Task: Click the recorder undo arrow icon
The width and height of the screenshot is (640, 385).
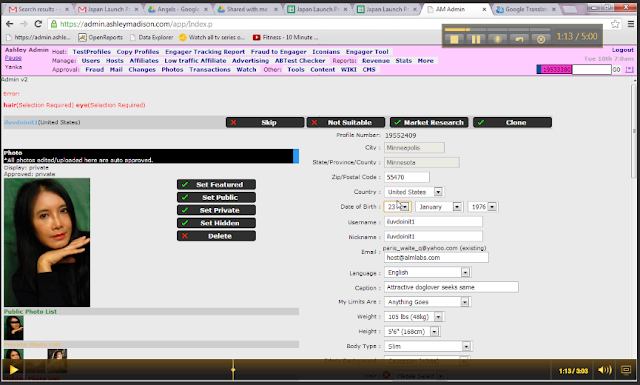Action: (519, 39)
